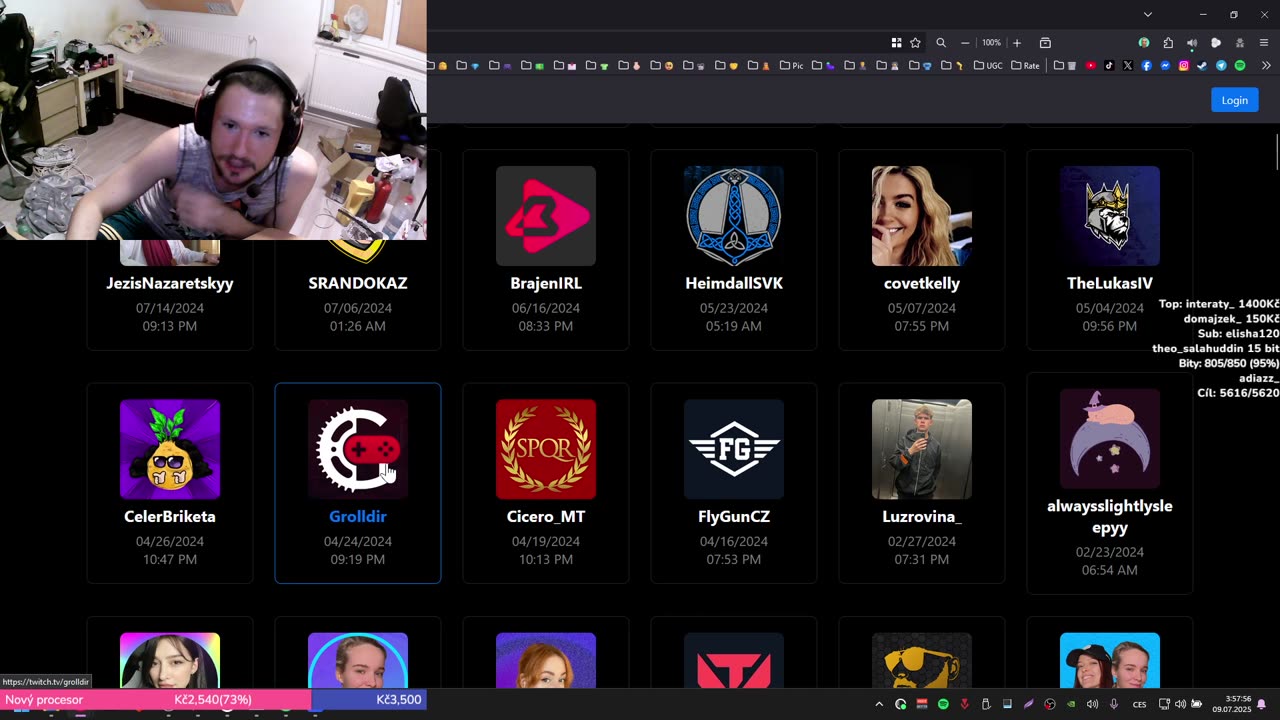Zoom in with the plus button
Image resolution: width=1280 pixels, height=720 pixels.
point(1017,43)
